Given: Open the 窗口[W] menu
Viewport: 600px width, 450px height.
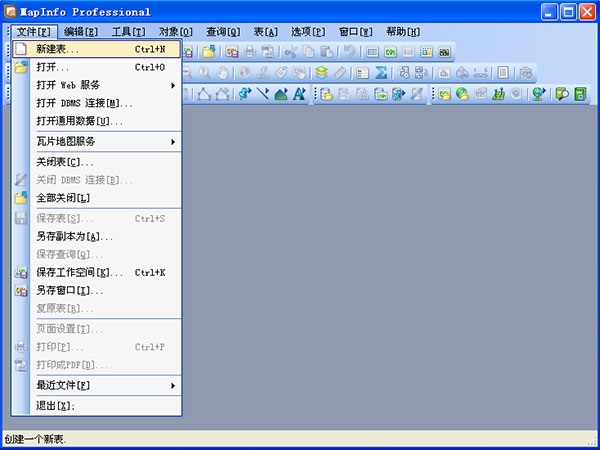Looking at the screenshot, I should [x=355, y=32].
